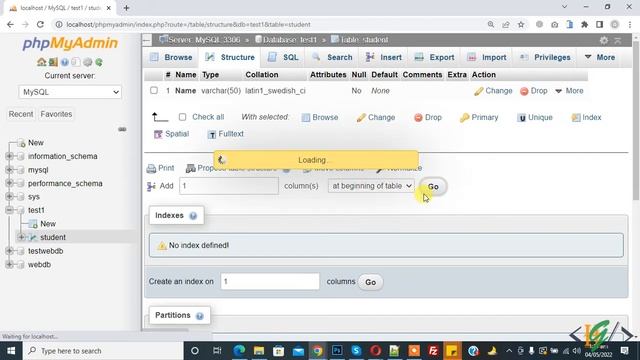Click the green reload navigation icon
Image resolution: width=640 pixels, height=360 pixels.
pyautogui.click(x=99, y=62)
